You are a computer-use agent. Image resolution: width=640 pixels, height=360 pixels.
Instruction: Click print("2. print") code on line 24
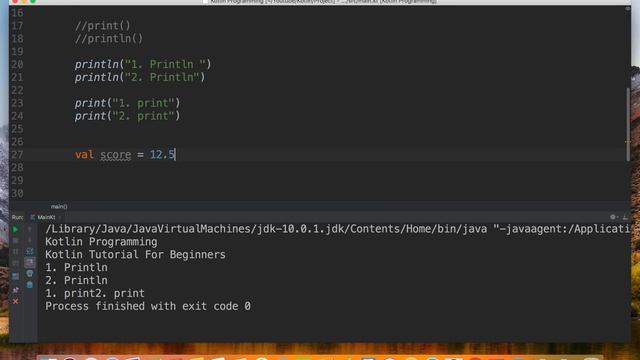pos(127,116)
